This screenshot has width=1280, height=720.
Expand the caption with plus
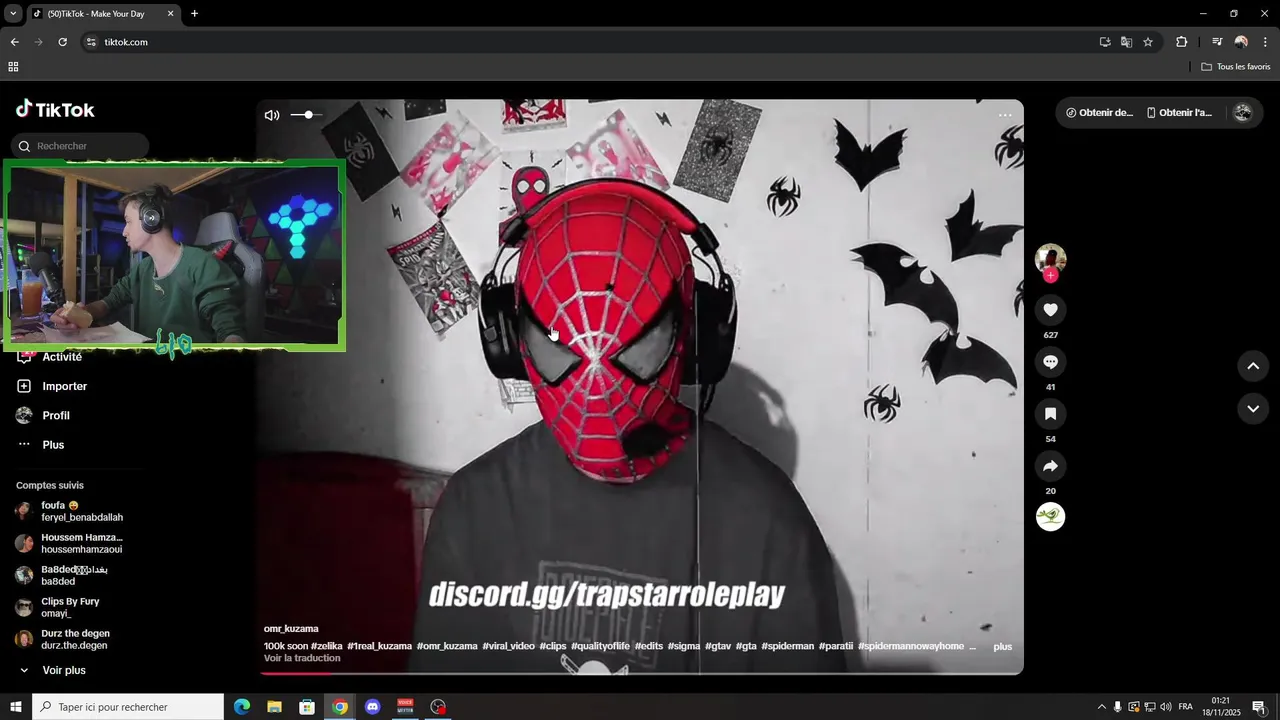point(1002,647)
